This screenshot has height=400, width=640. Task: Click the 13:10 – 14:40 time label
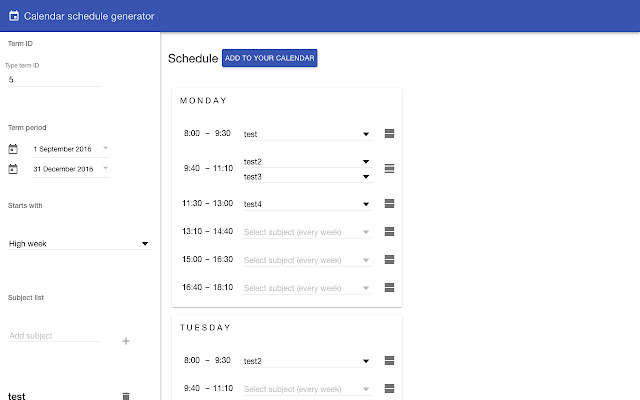click(x=207, y=231)
